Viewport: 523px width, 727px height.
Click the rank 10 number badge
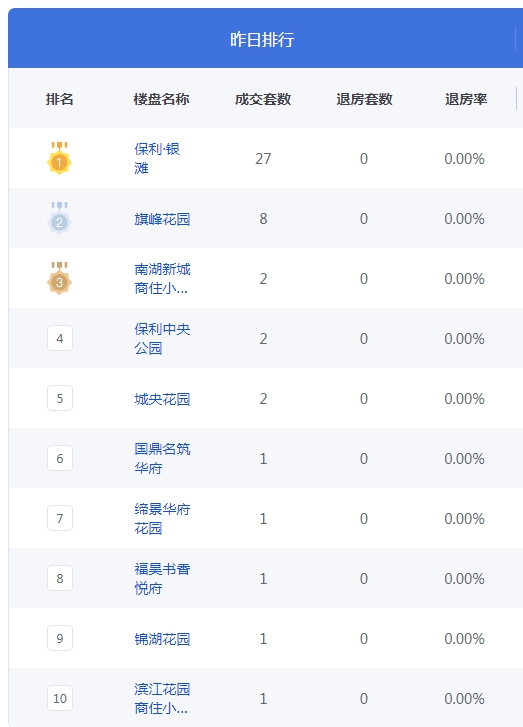60,698
